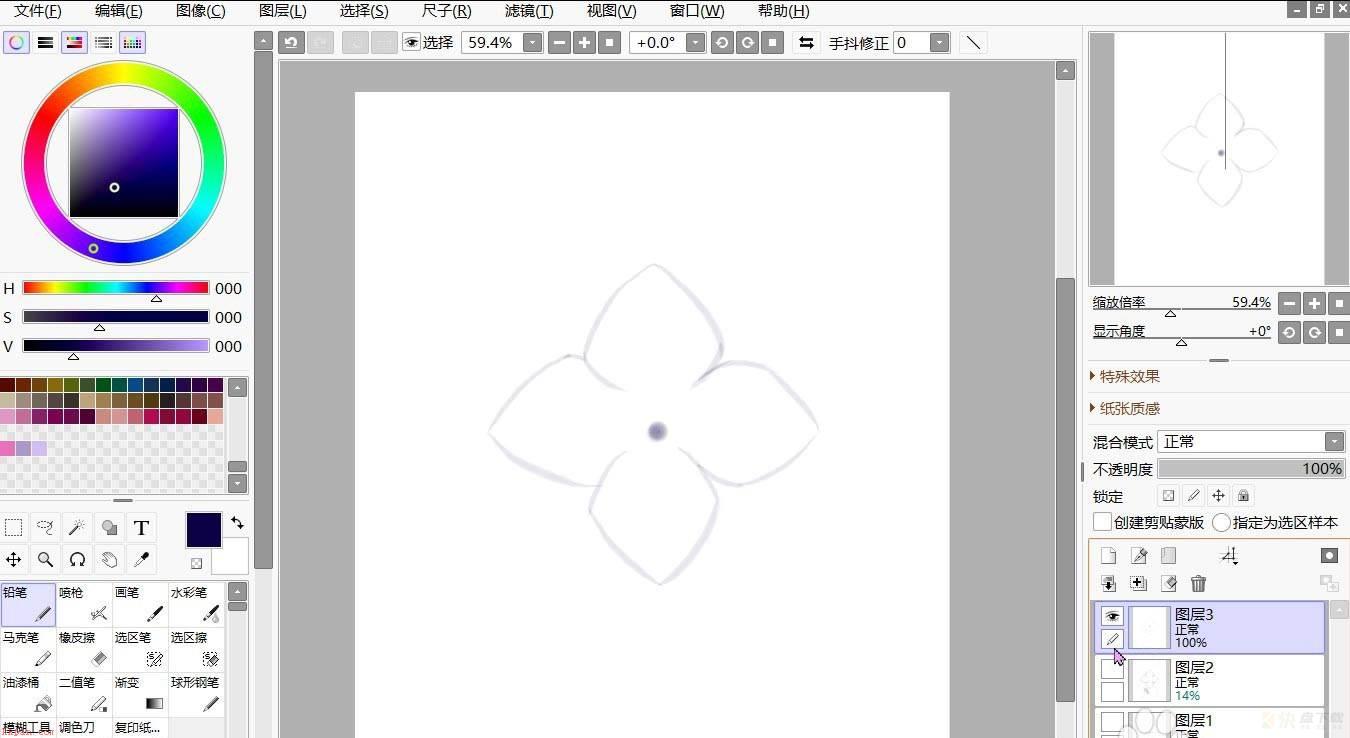The image size is (1350, 738).
Task: Open the 视图(V) menu
Action: coord(611,11)
